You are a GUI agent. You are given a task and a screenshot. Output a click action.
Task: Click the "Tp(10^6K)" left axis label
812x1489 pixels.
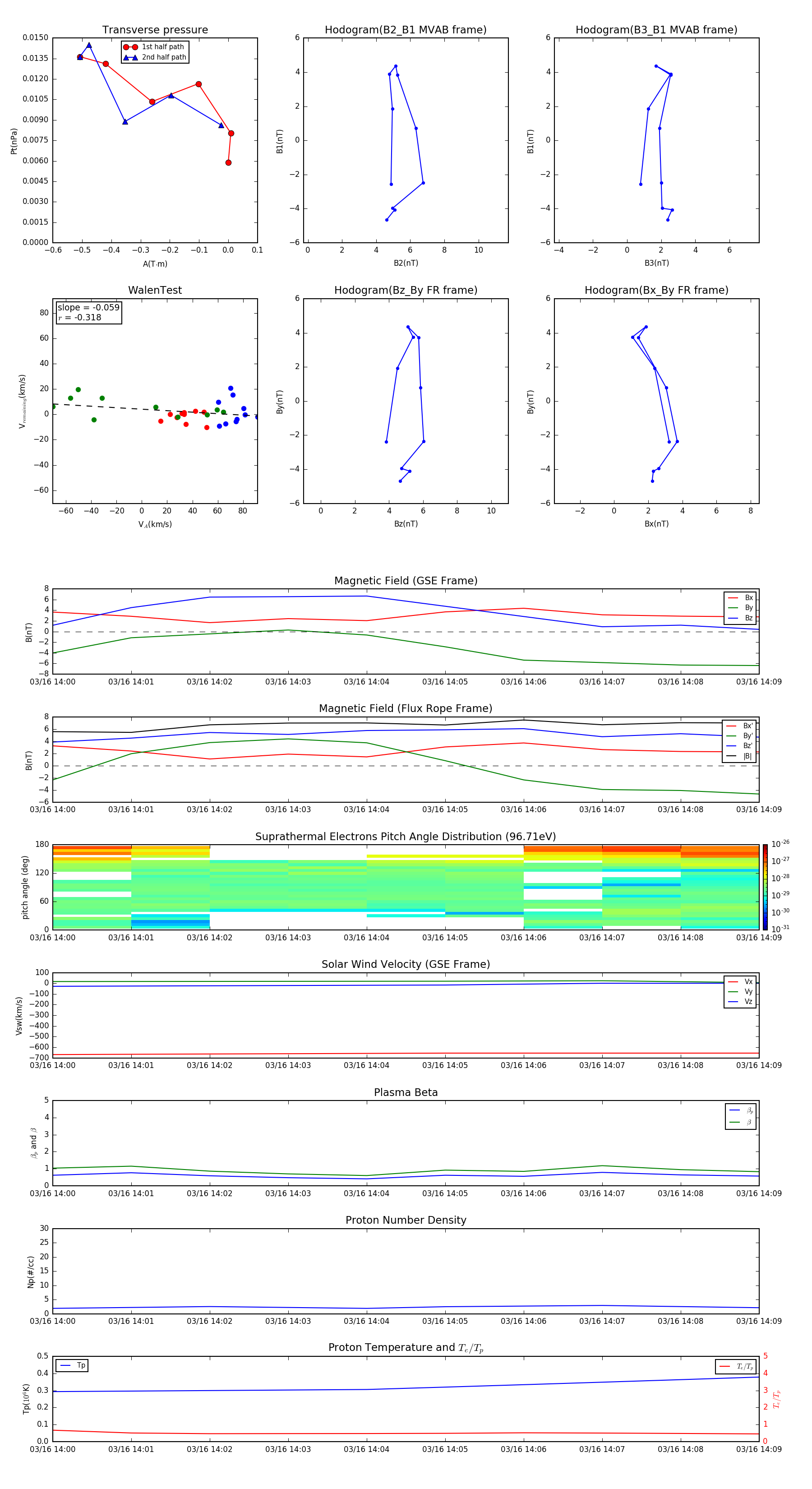pyautogui.click(x=26, y=1399)
